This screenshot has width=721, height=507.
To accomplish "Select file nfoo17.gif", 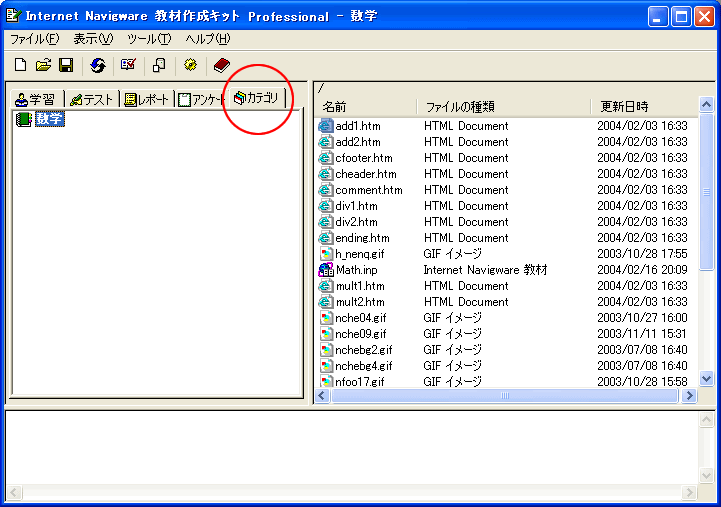I will [360, 381].
